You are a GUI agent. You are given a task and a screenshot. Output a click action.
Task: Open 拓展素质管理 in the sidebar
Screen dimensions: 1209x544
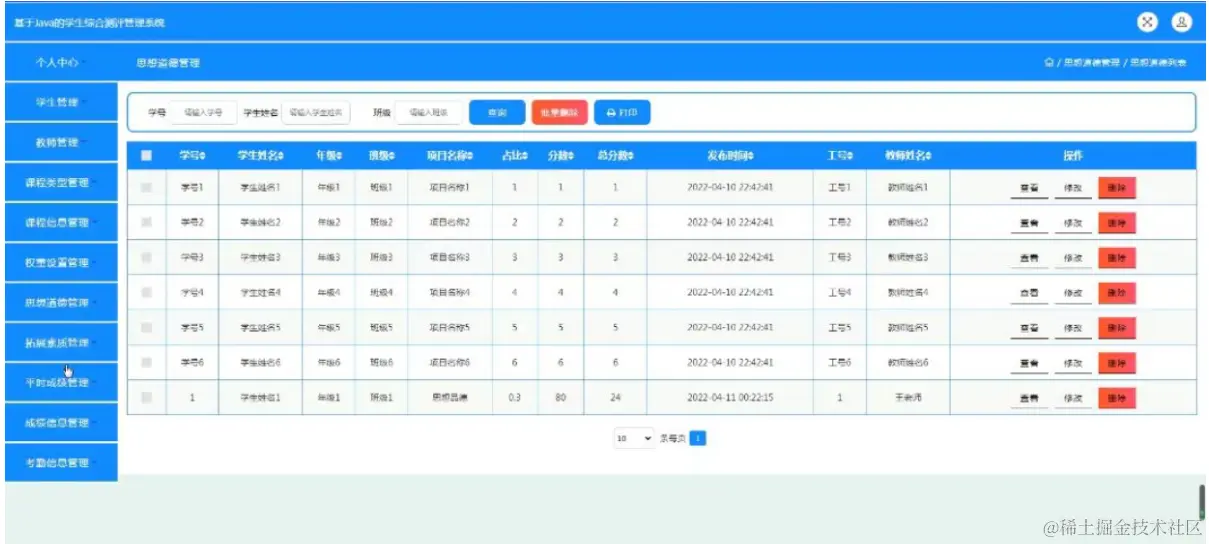[x=61, y=342]
